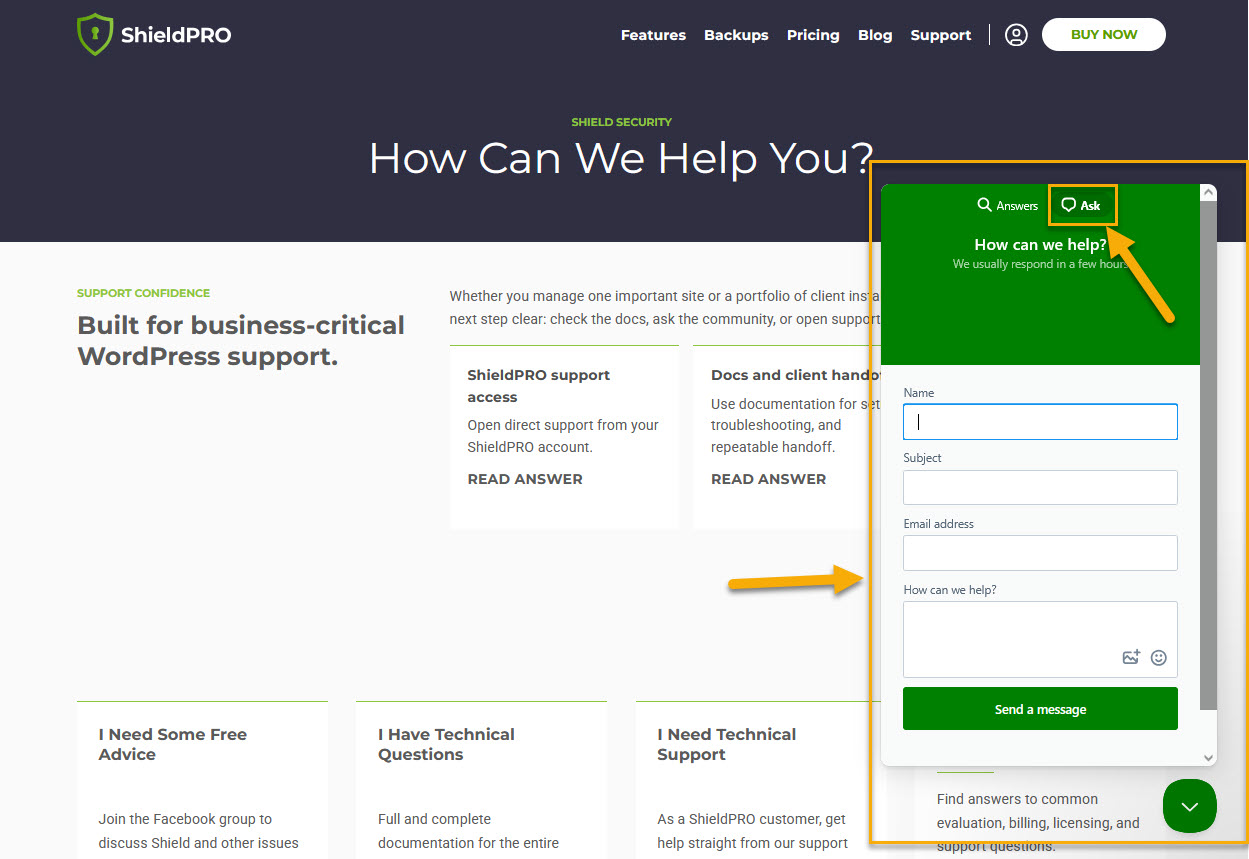This screenshot has width=1249, height=859.
Task: Click Find answers to common evaluation text
Action: pyautogui.click(x=1038, y=823)
